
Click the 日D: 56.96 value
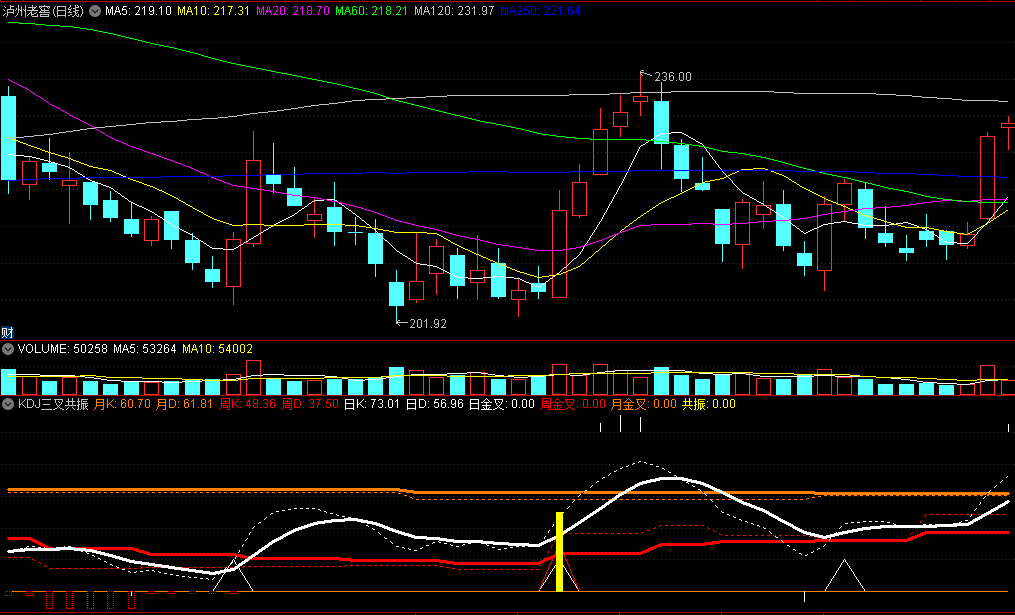click(x=434, y=404)
